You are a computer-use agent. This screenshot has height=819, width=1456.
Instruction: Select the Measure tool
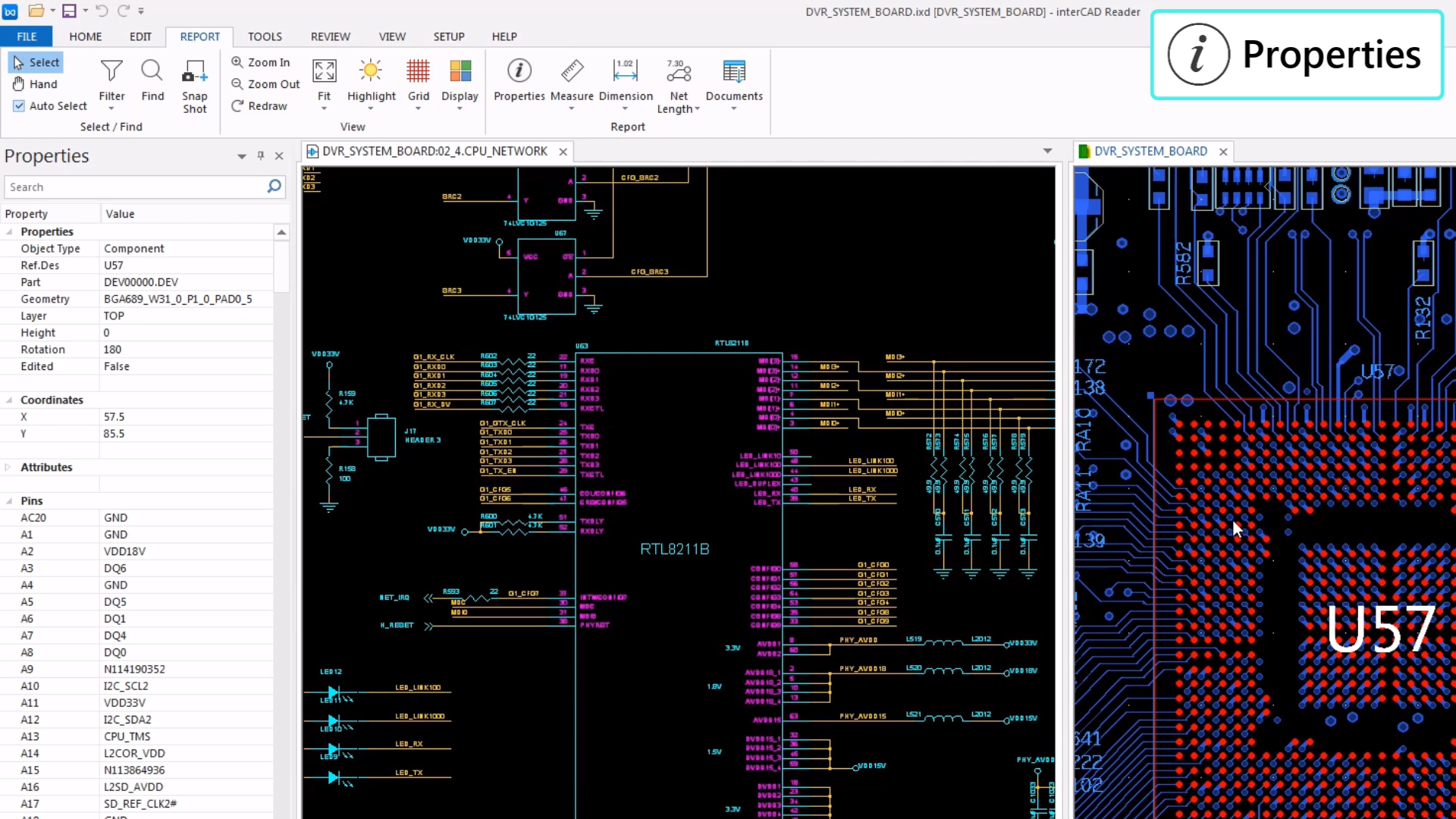click(572, 71)
